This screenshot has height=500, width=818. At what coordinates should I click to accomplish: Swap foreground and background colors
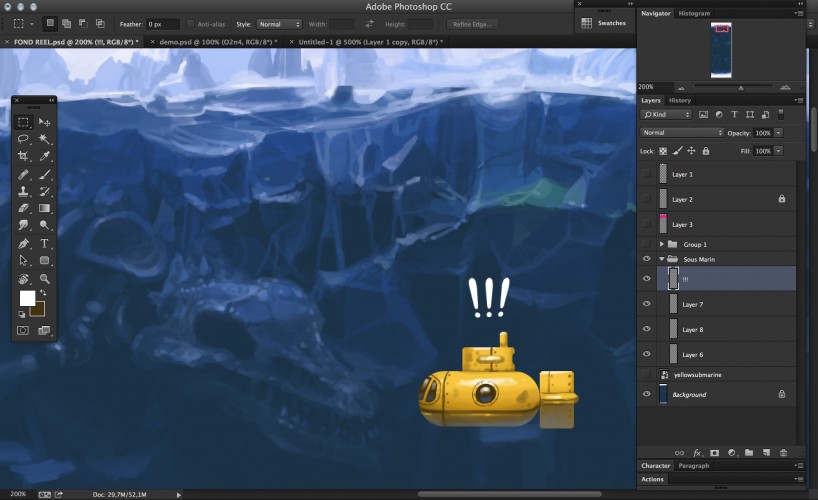43,293
